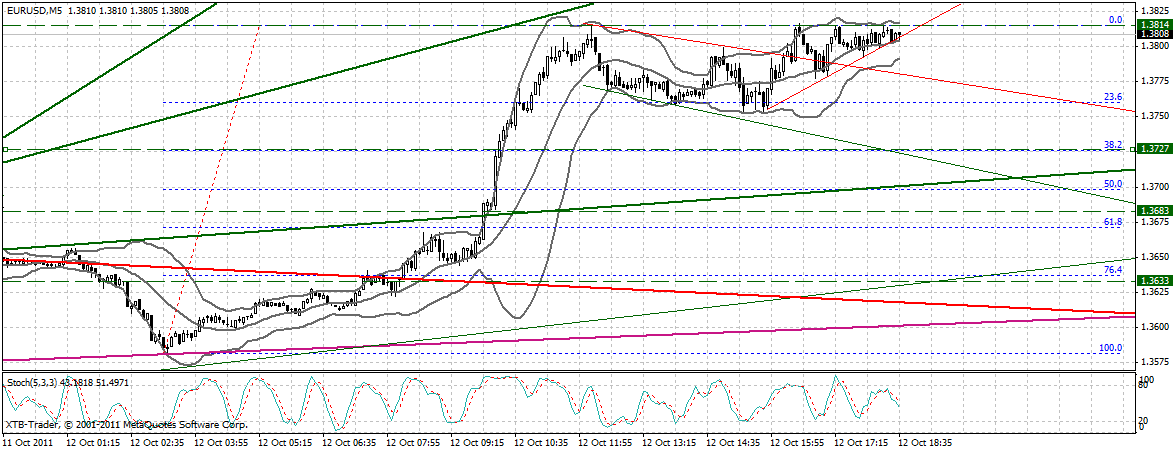Select the Fibonacci 0.0 level label
1173x450 pixels.
click(1116, 20)
